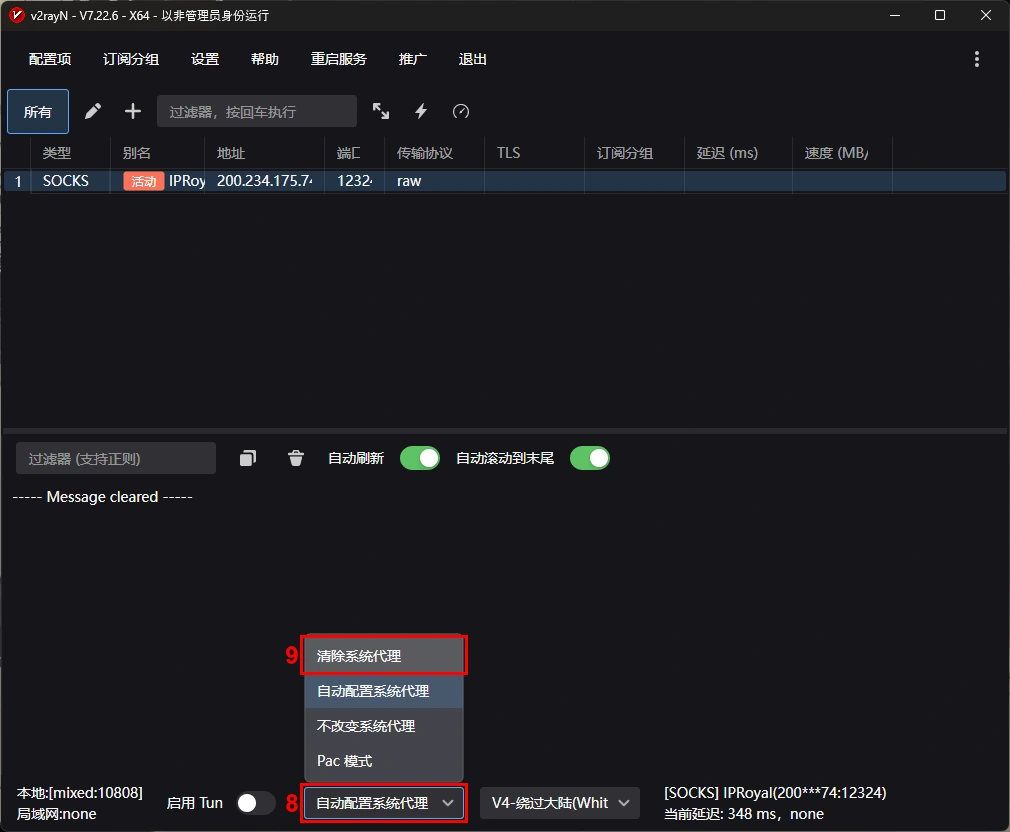The height and width of the screenshot is (832, 1010).
Task: Click the auto column width arrows icon
Action: click(x=381, y=111)
